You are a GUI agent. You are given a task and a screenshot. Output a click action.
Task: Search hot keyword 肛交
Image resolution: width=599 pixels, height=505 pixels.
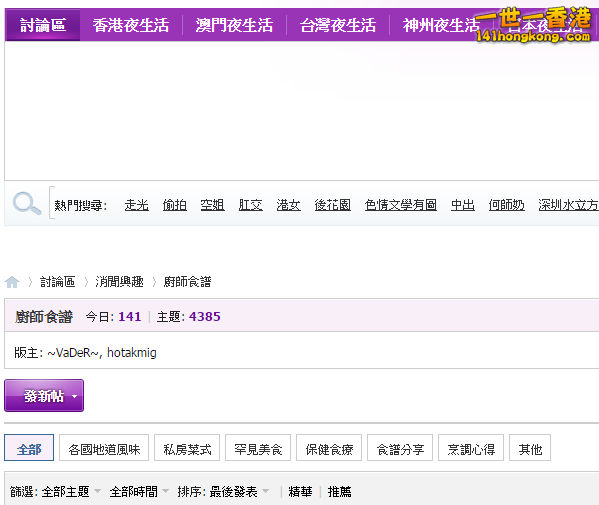click(251, 205)
